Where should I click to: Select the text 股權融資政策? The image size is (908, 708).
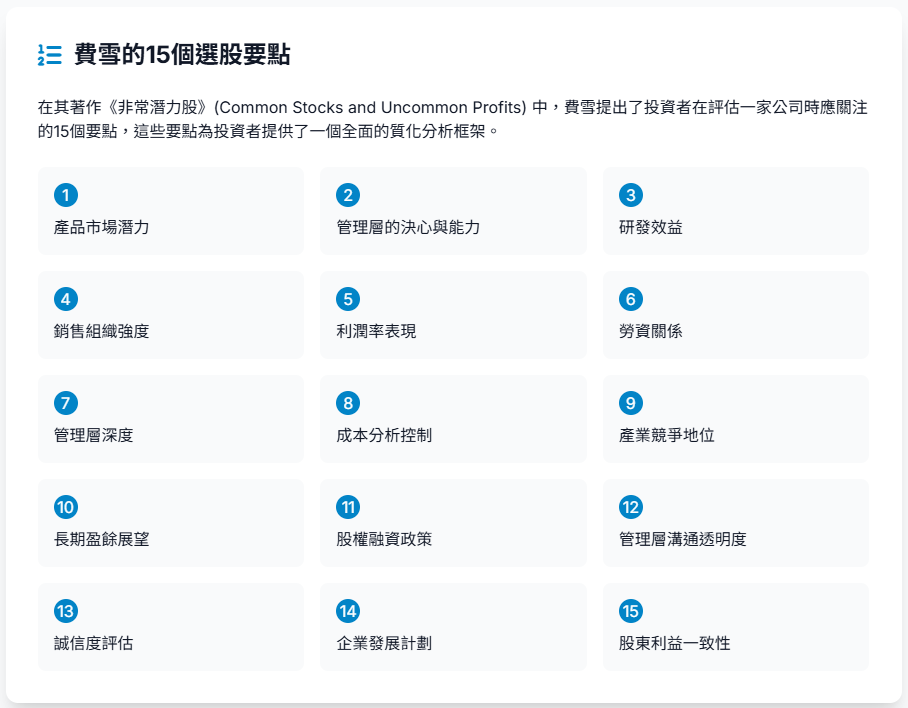click(384, 539)
